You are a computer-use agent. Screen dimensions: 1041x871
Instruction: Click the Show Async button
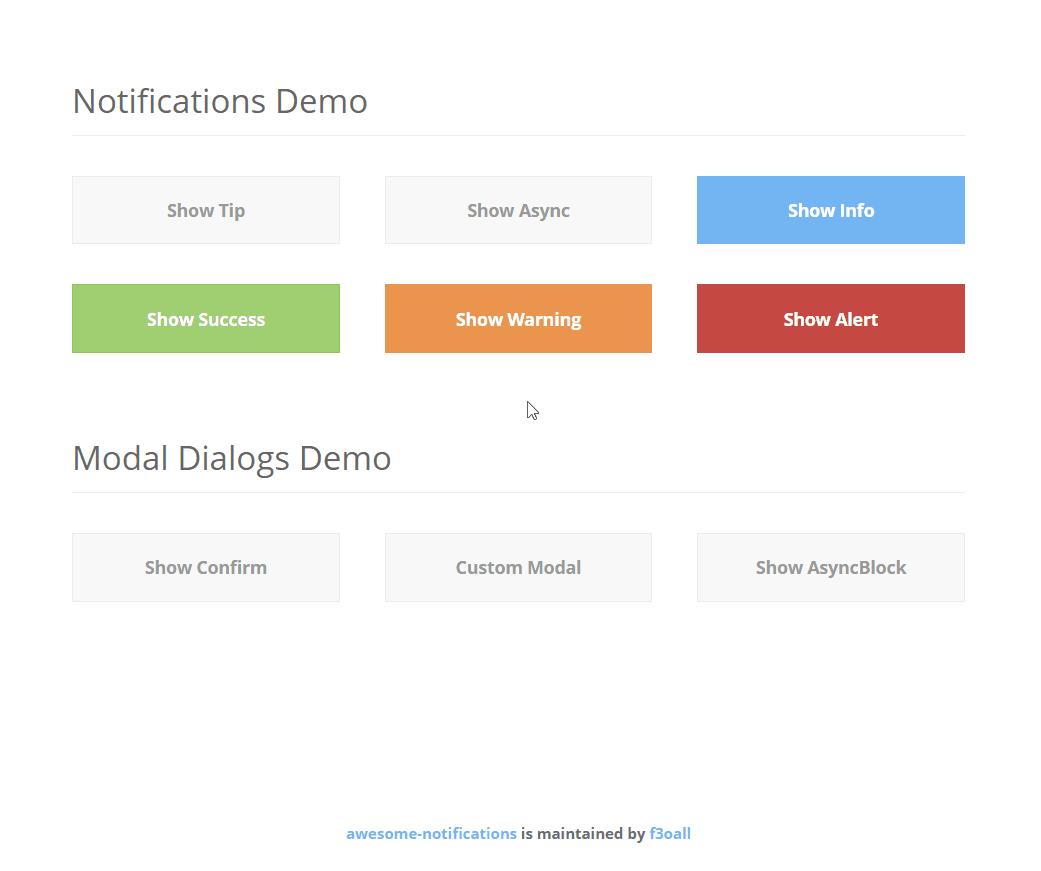pos(518,210)
